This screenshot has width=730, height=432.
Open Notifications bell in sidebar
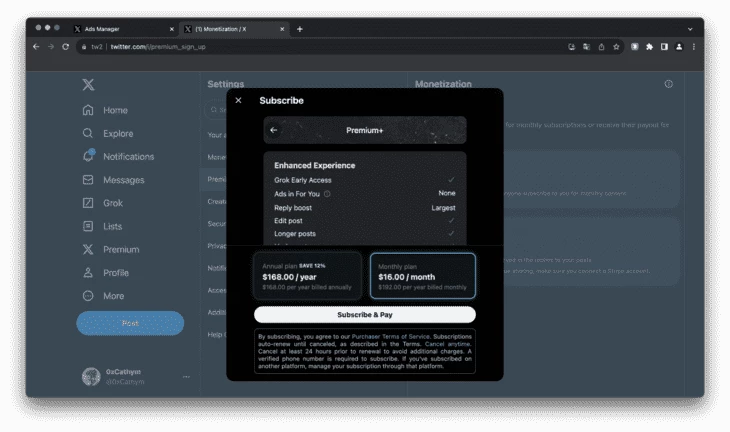[x=88, y=156]
